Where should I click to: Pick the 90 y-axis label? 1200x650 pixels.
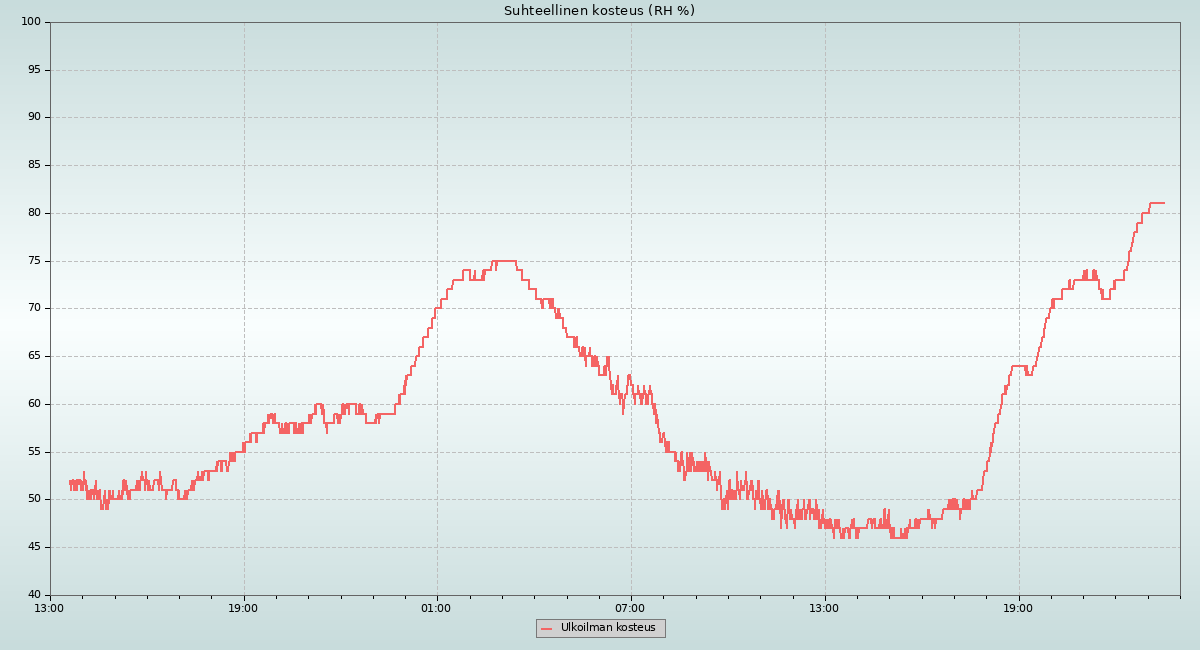click(x=34, y=117)
